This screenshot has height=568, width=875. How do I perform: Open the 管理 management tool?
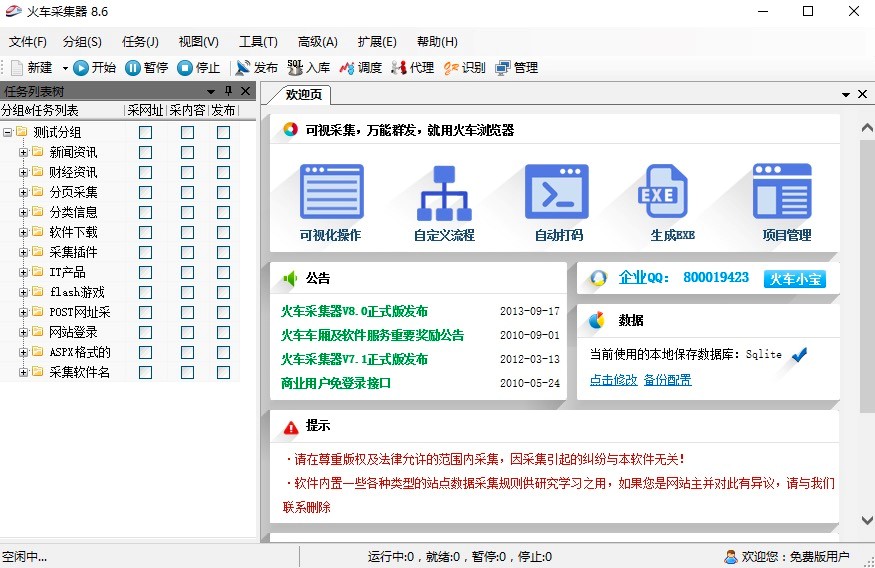[517, 68]
